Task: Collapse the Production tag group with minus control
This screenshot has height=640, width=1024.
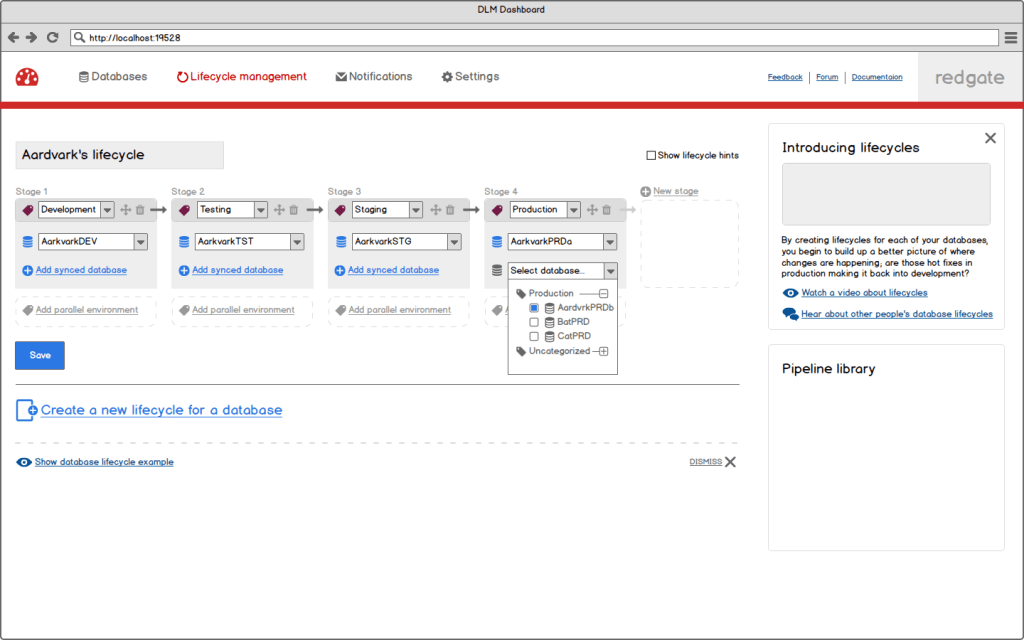Action: pyautogui.click(x=603, y=293)
